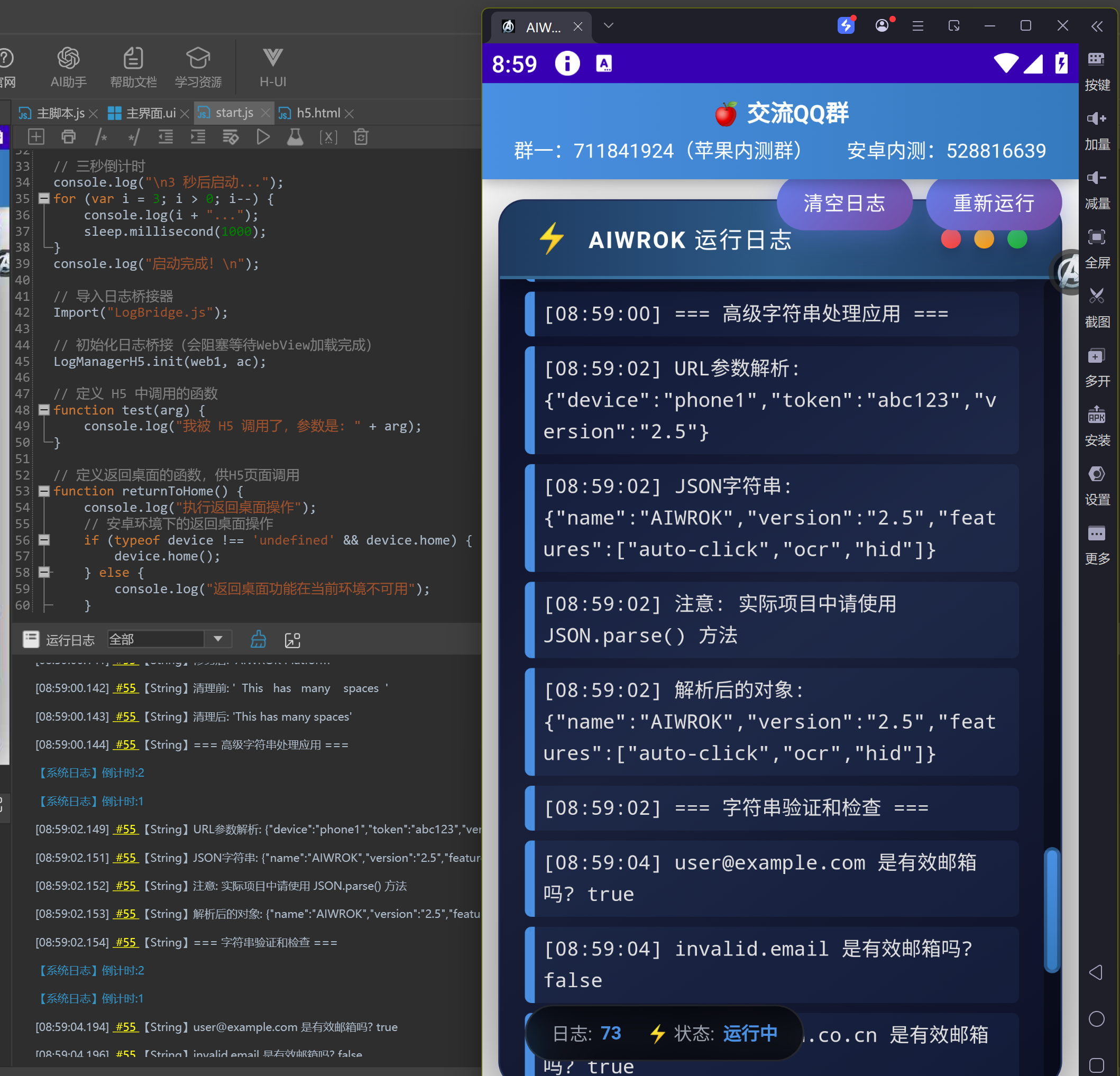The width and height of the screenshot is (1120, 1076).
Task: Click the /* comment icon in the editor toolbar
Action: pos(101,136)
